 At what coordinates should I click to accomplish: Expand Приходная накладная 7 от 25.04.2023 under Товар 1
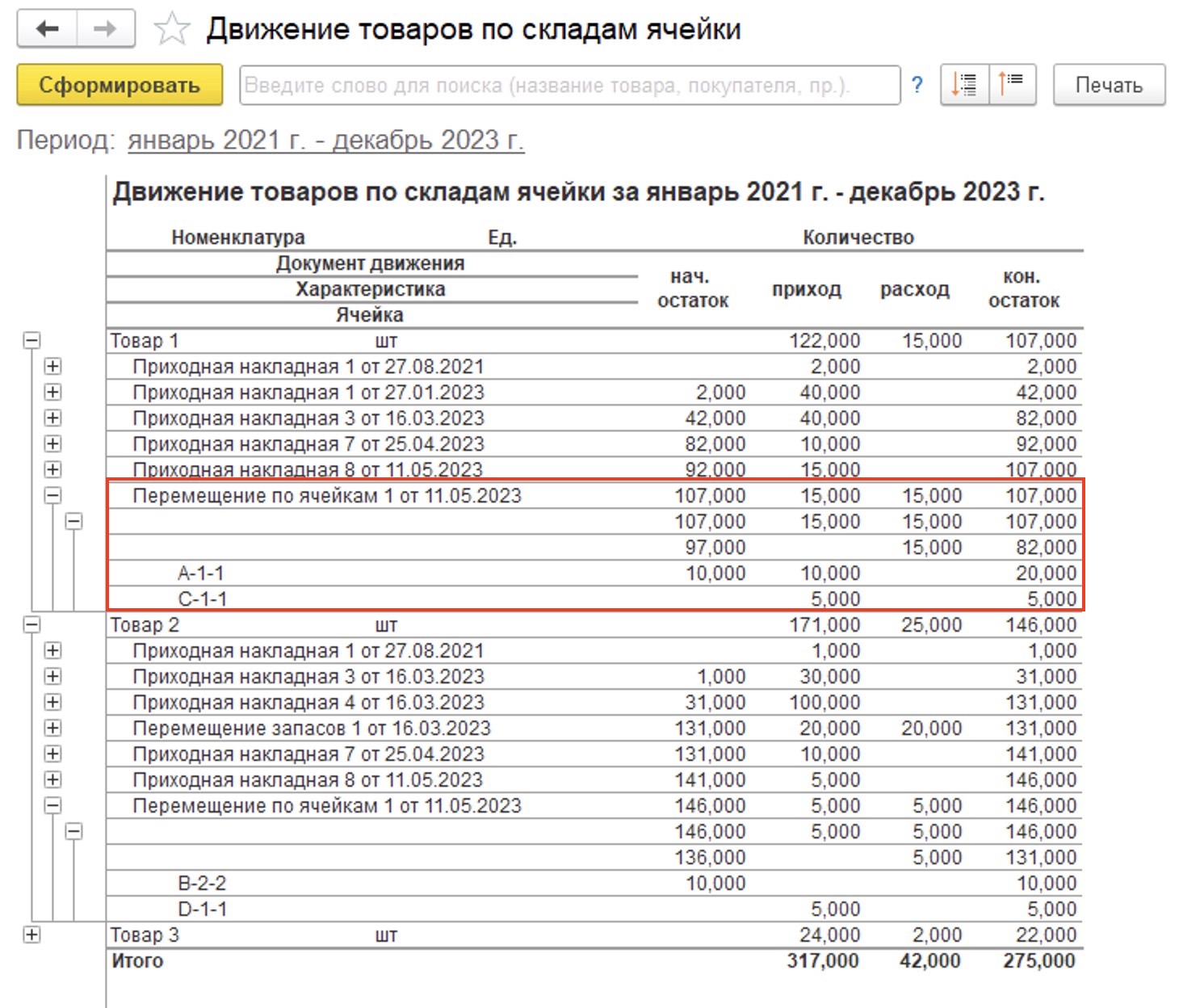(x=52, y=444)
